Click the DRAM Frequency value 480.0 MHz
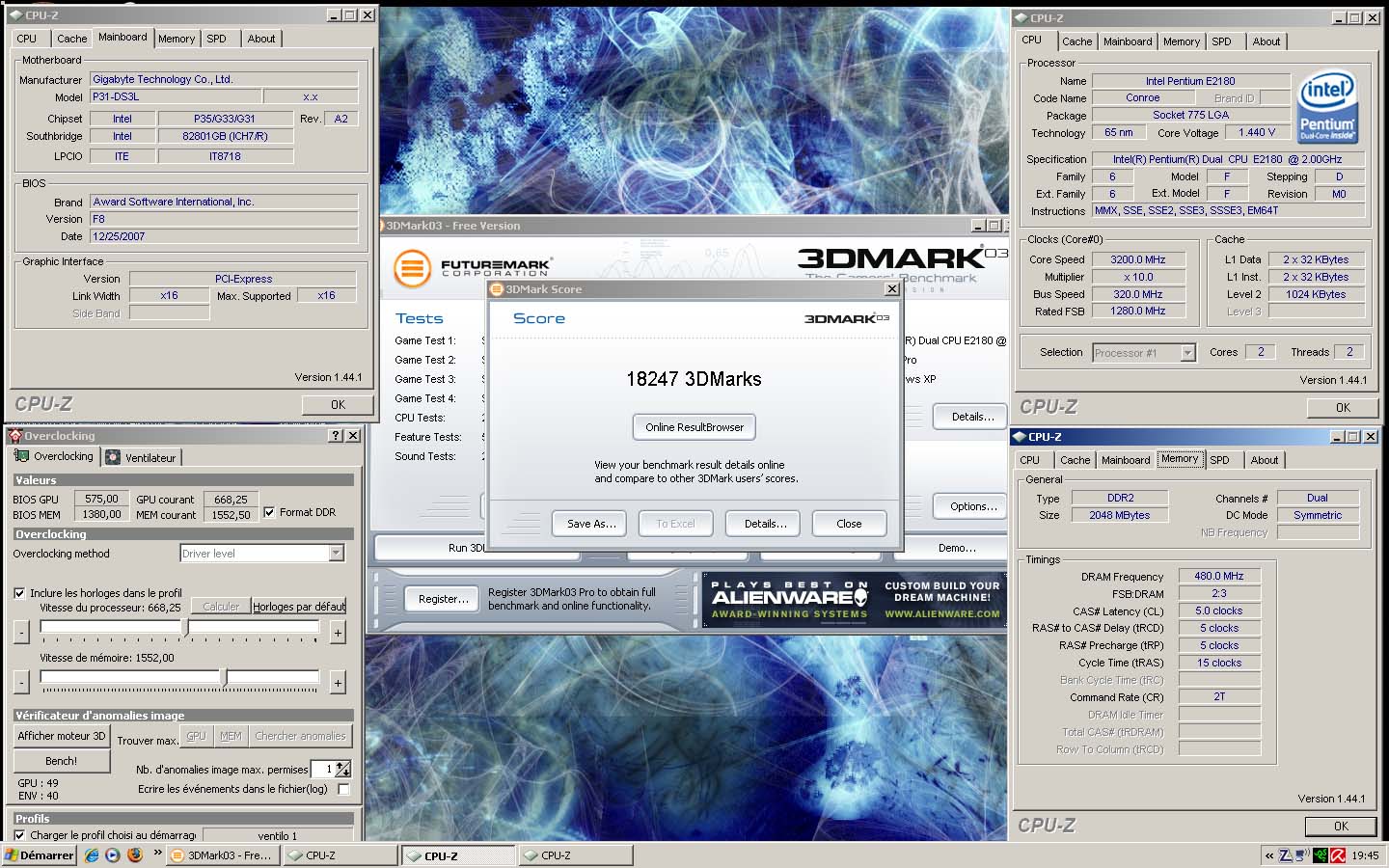Image resolution: width=1389 pixels, height=868 pixels. pyautogui.click(x=1219, y=576)
